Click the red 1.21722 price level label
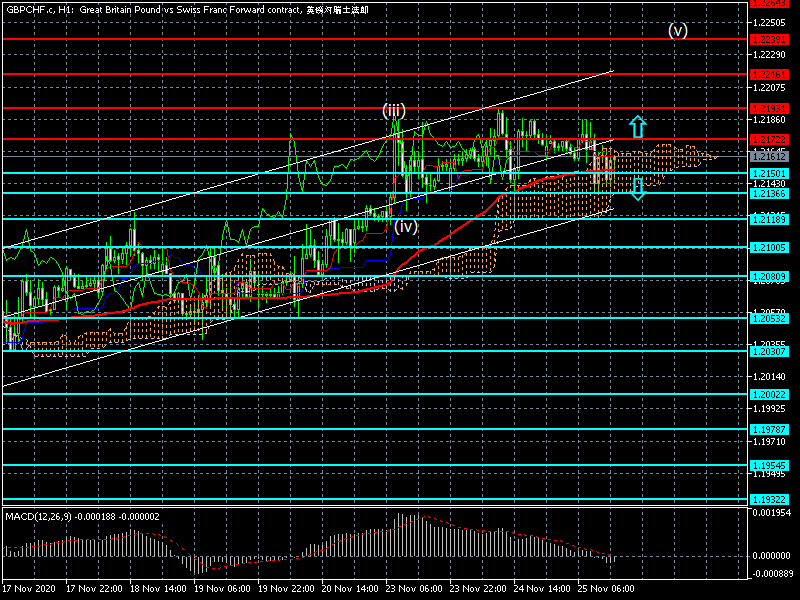The image size is (800, 600). (x=769, y=140)
